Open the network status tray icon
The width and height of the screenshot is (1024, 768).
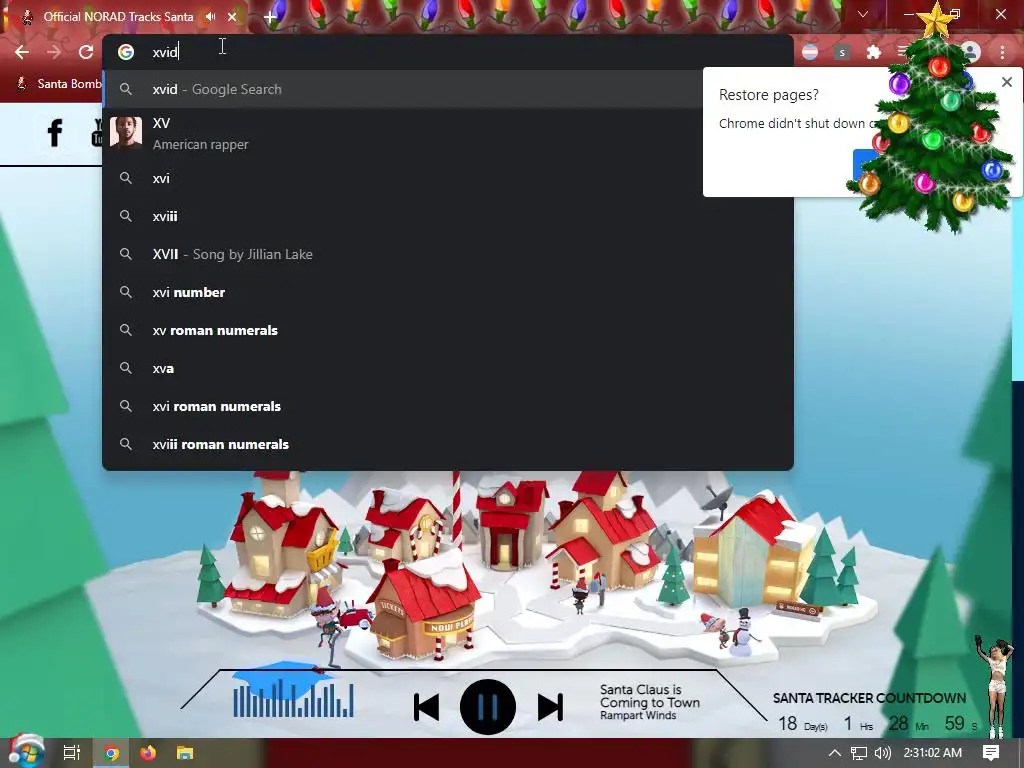click(858, 753)
